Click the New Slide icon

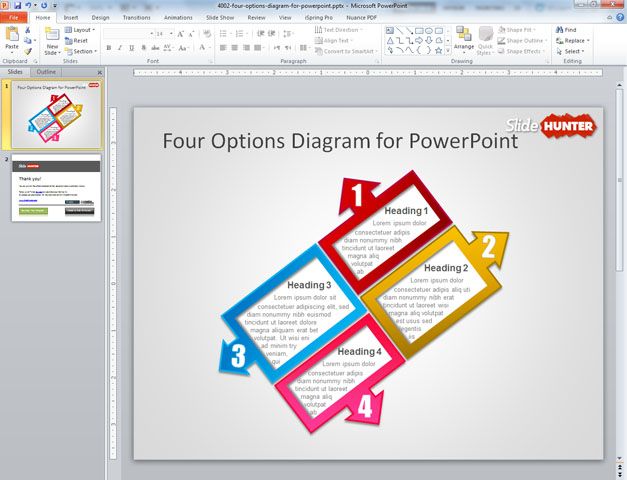(x=52, y=34)
